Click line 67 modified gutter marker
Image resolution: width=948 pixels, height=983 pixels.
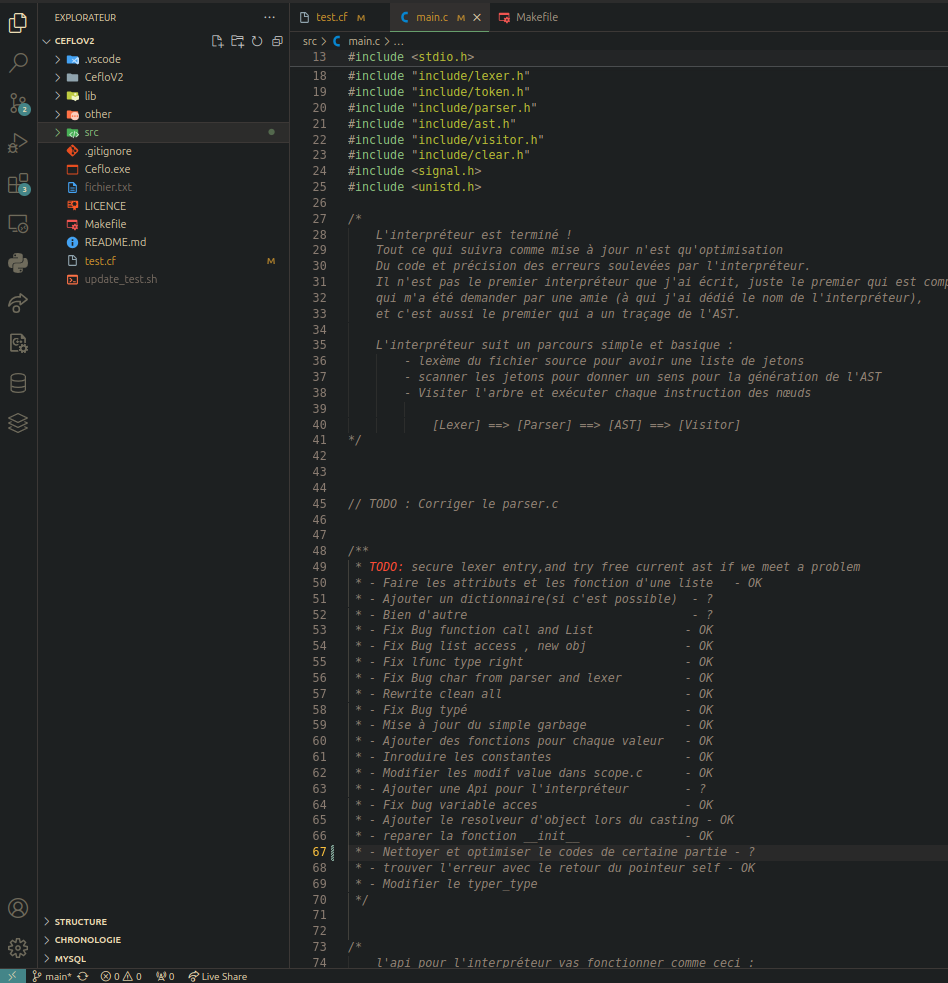pos(332,852)
